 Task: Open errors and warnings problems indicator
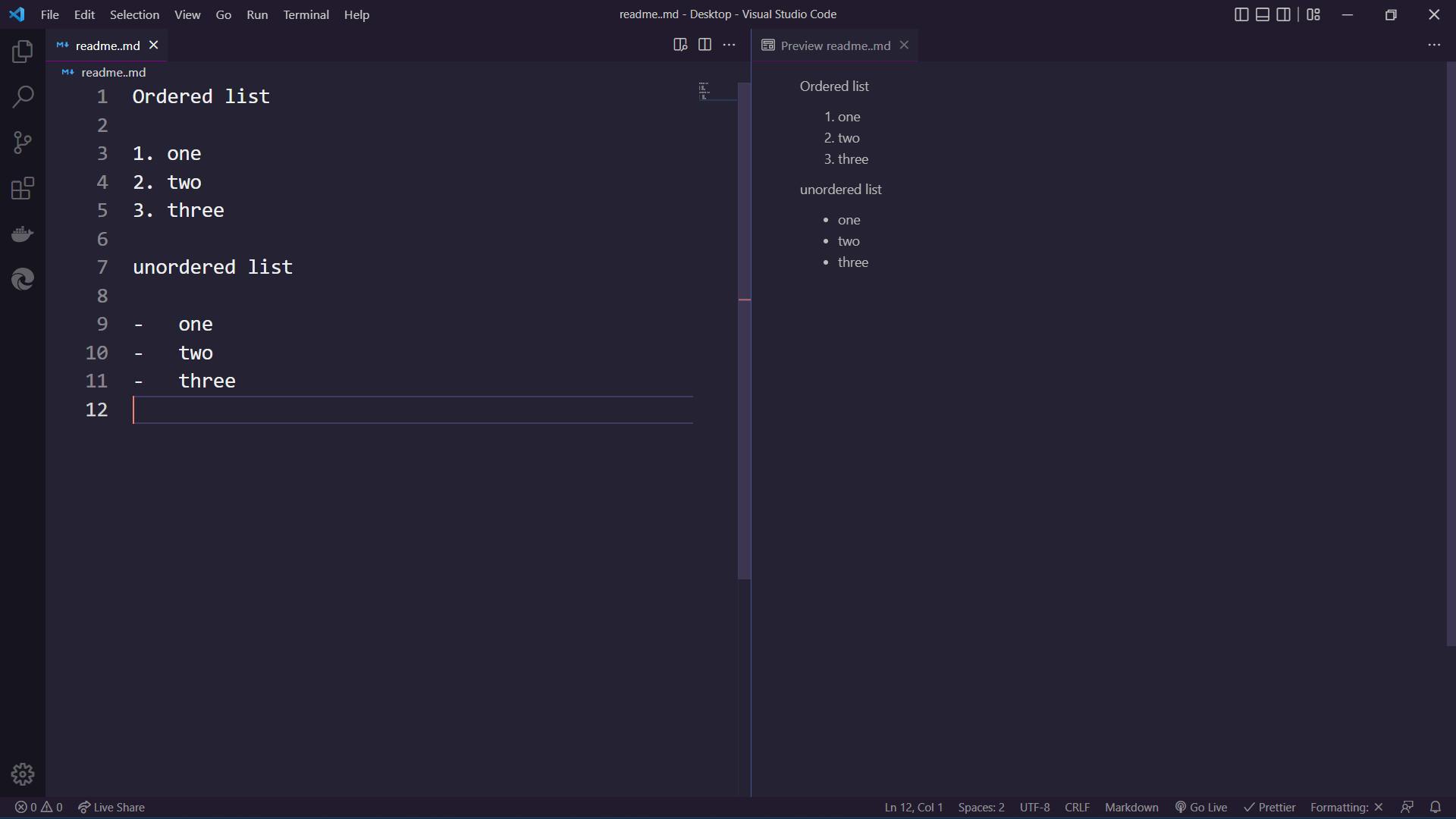point(39,807)
